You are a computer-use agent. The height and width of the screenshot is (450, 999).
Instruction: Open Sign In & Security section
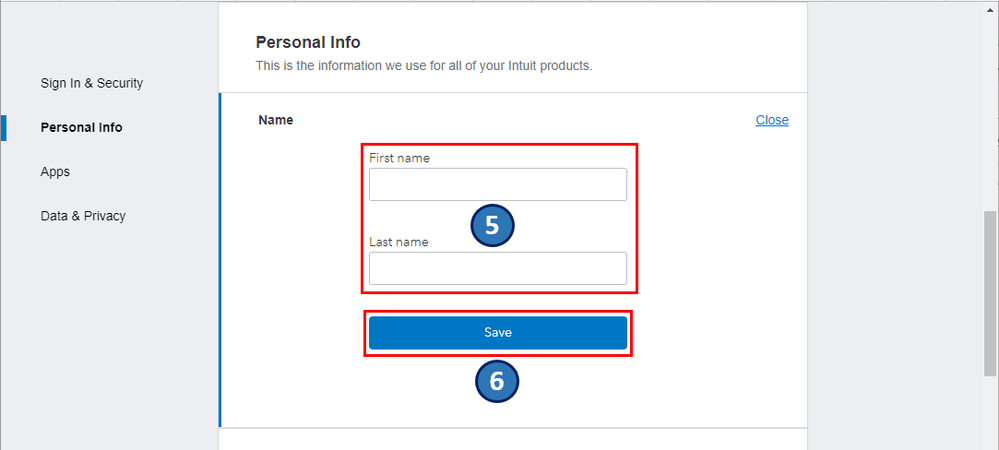coord(91,83)
